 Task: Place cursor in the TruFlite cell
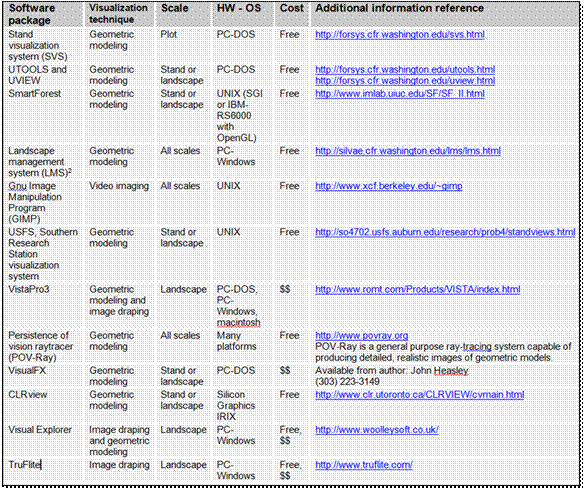click(x=25, y=465)
